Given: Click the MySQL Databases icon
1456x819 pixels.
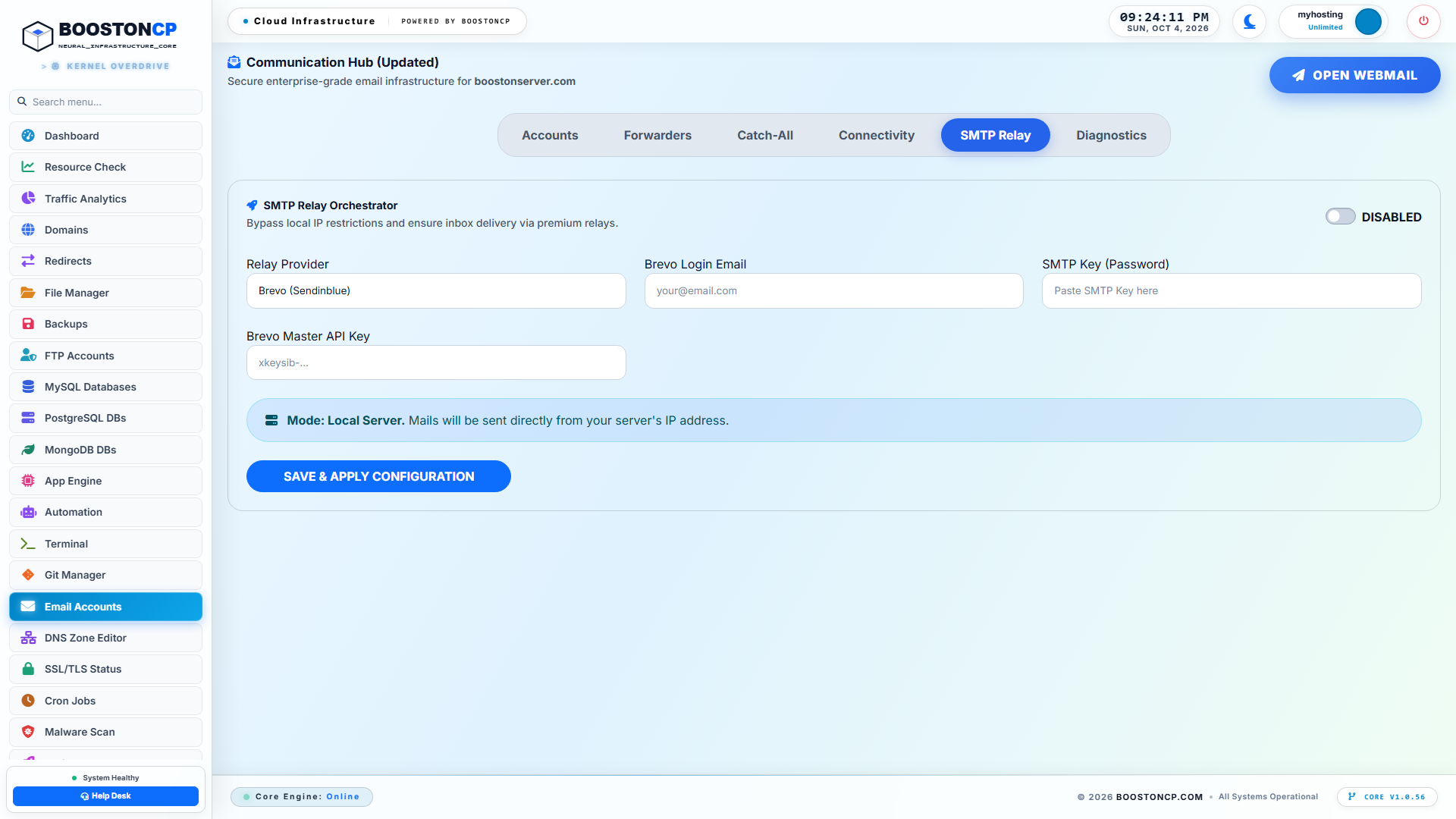Looking at the screenshot, I should [x=28, y=387].
